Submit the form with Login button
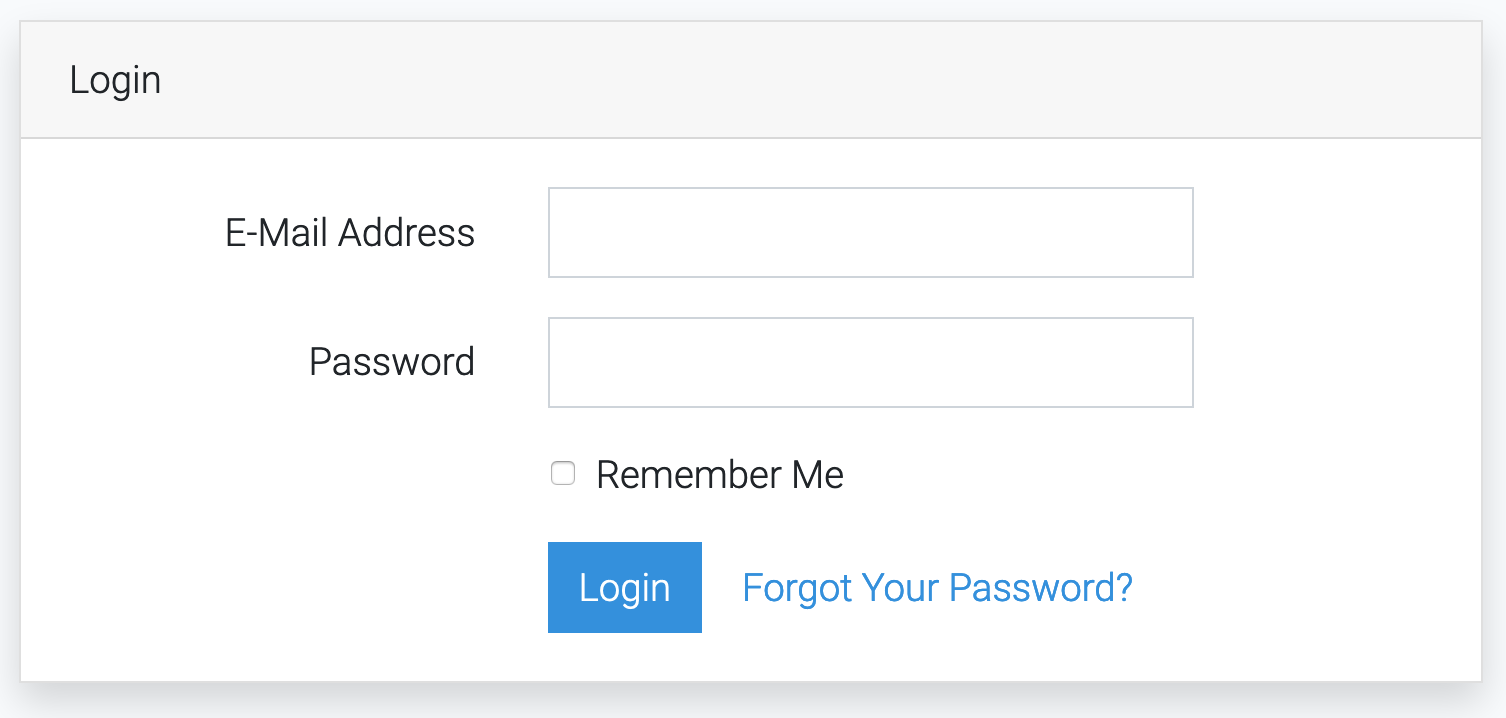Image resolution: width=1506 pixels, height=718 pixels. click(624, 588)
